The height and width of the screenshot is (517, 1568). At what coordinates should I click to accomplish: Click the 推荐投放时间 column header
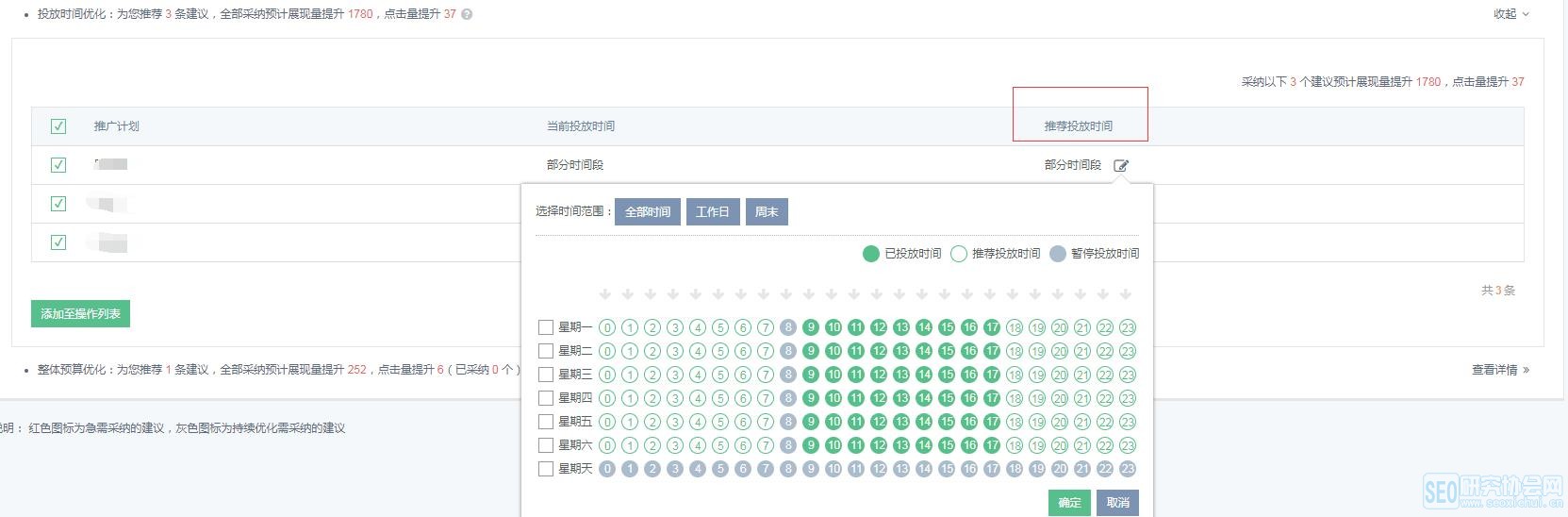tap(1078, 126)
